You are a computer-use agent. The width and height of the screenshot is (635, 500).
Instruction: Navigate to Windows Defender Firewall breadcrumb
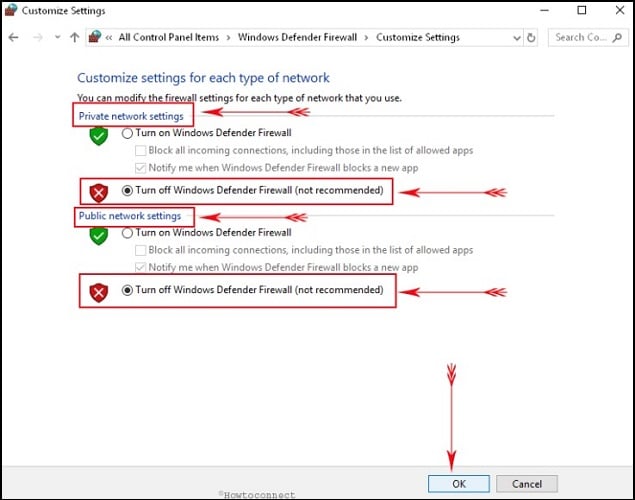coord(297,37)
